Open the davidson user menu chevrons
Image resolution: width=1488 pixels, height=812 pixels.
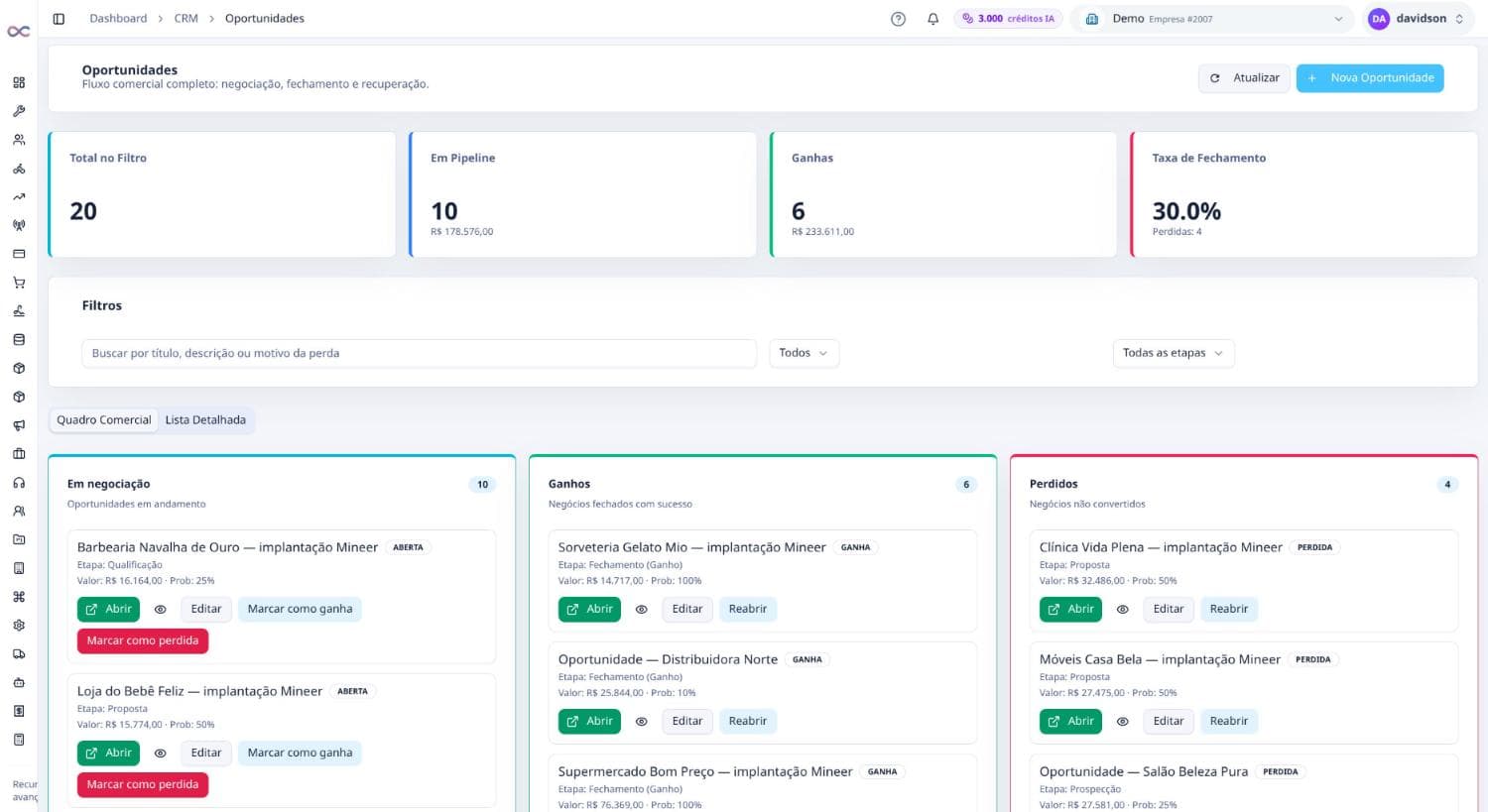1459,19
